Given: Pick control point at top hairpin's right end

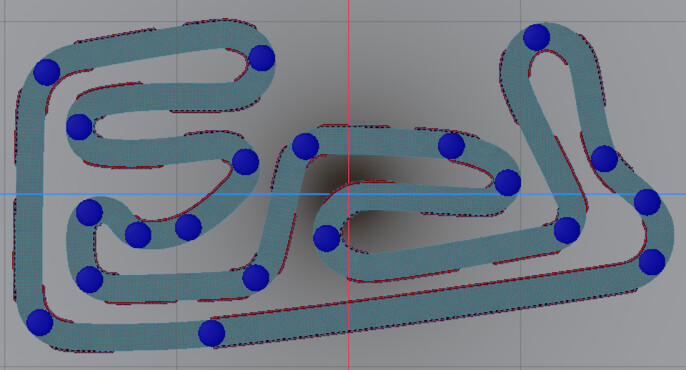Looking at the screenshot, I should pyautogui.click(x=262, y=58).
